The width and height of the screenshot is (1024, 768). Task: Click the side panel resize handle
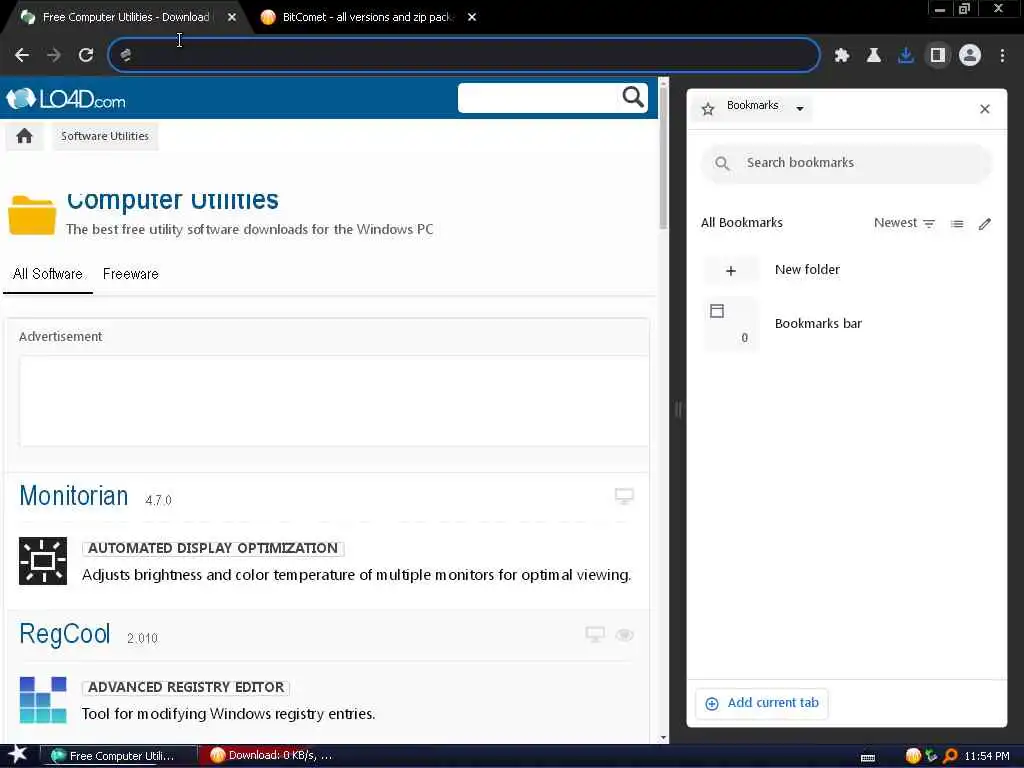point(678,410)
